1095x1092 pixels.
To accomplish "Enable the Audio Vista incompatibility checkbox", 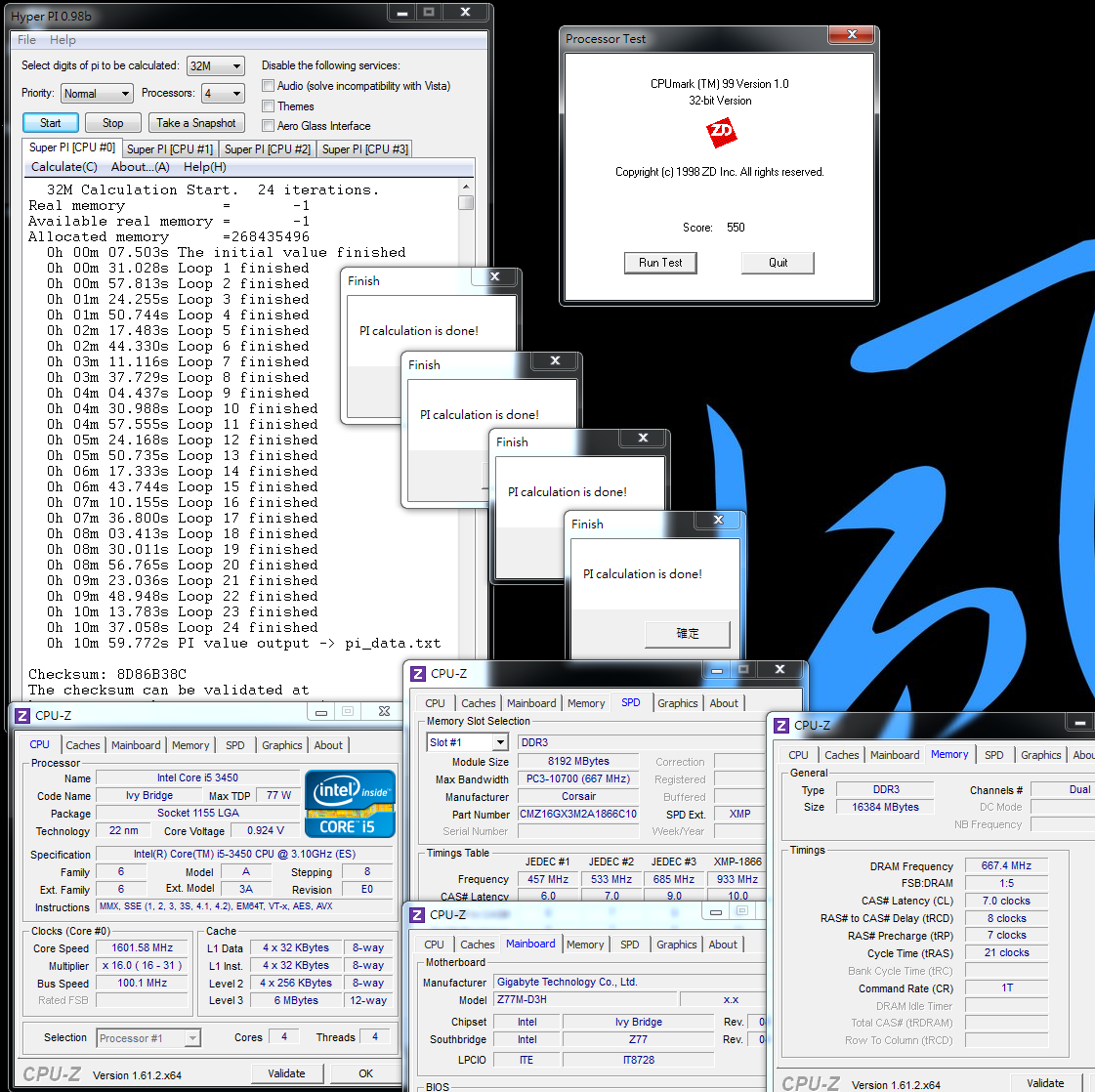I will (268, 86).
